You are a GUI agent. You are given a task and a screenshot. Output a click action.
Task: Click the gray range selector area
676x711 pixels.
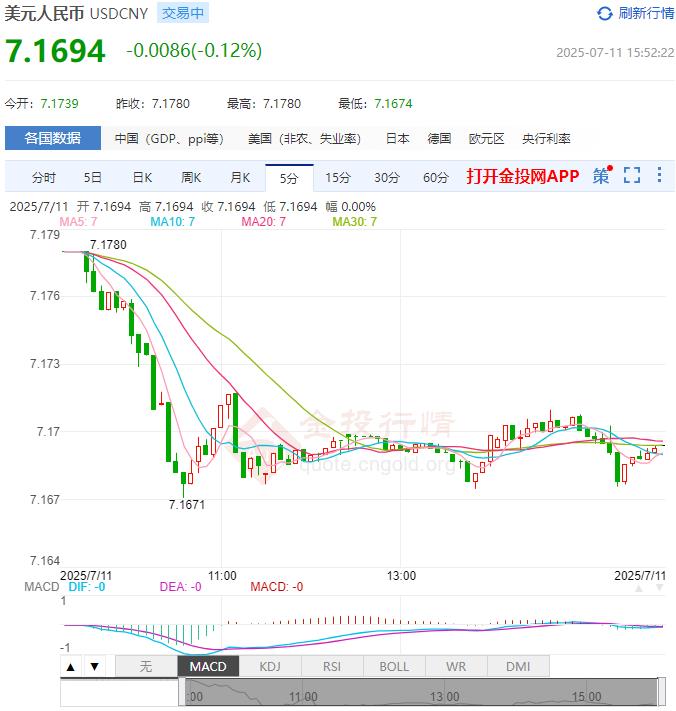(421, 692)
